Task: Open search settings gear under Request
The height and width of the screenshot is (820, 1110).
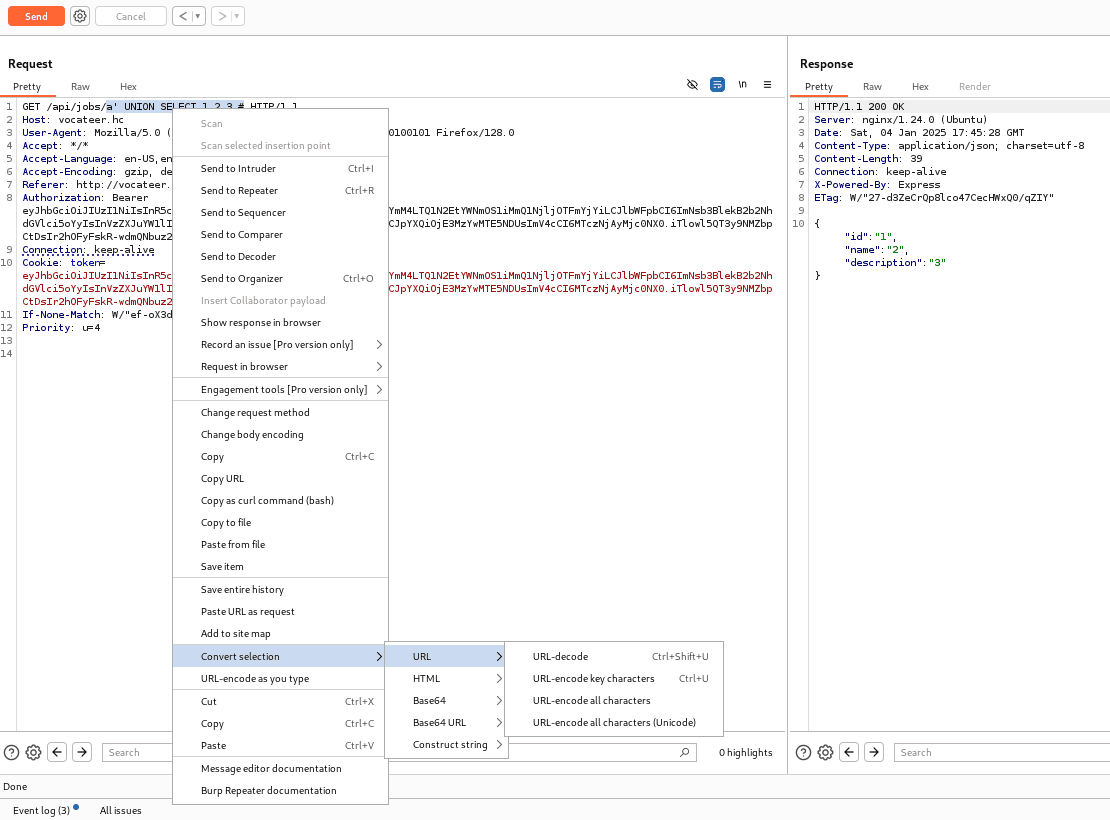Action: pyautogui.click(x=33, y=752)
